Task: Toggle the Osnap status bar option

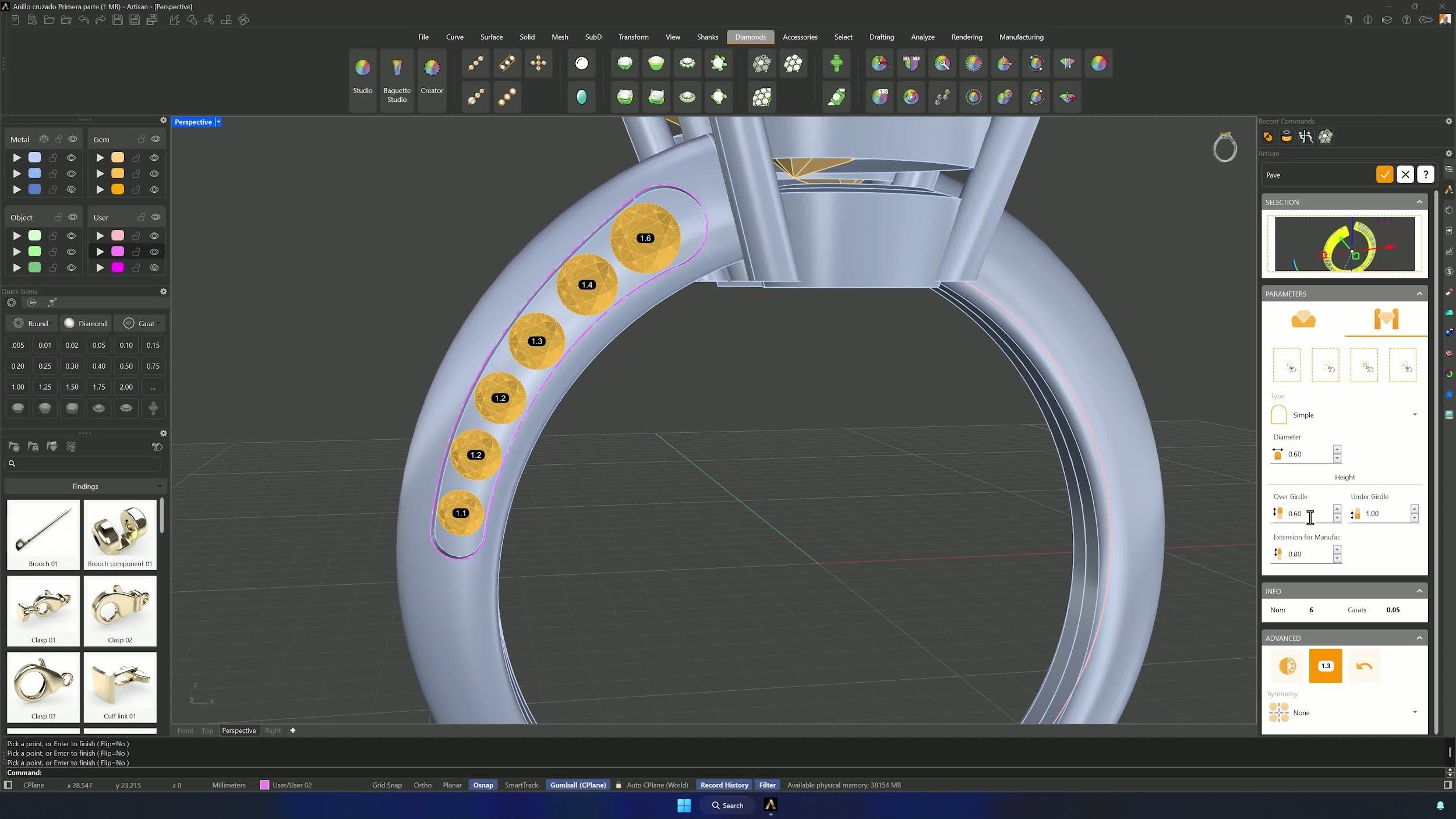Action: (483, 785)
